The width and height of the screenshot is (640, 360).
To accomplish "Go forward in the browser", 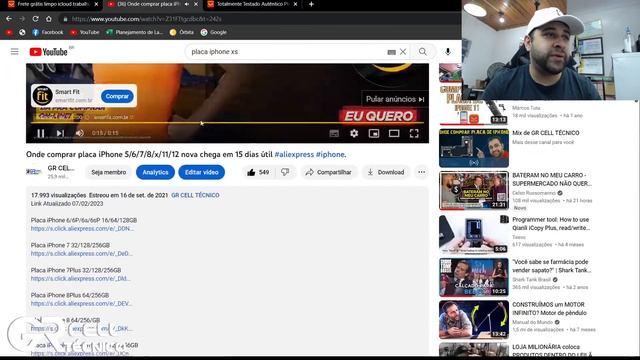I will click(22, 19).
